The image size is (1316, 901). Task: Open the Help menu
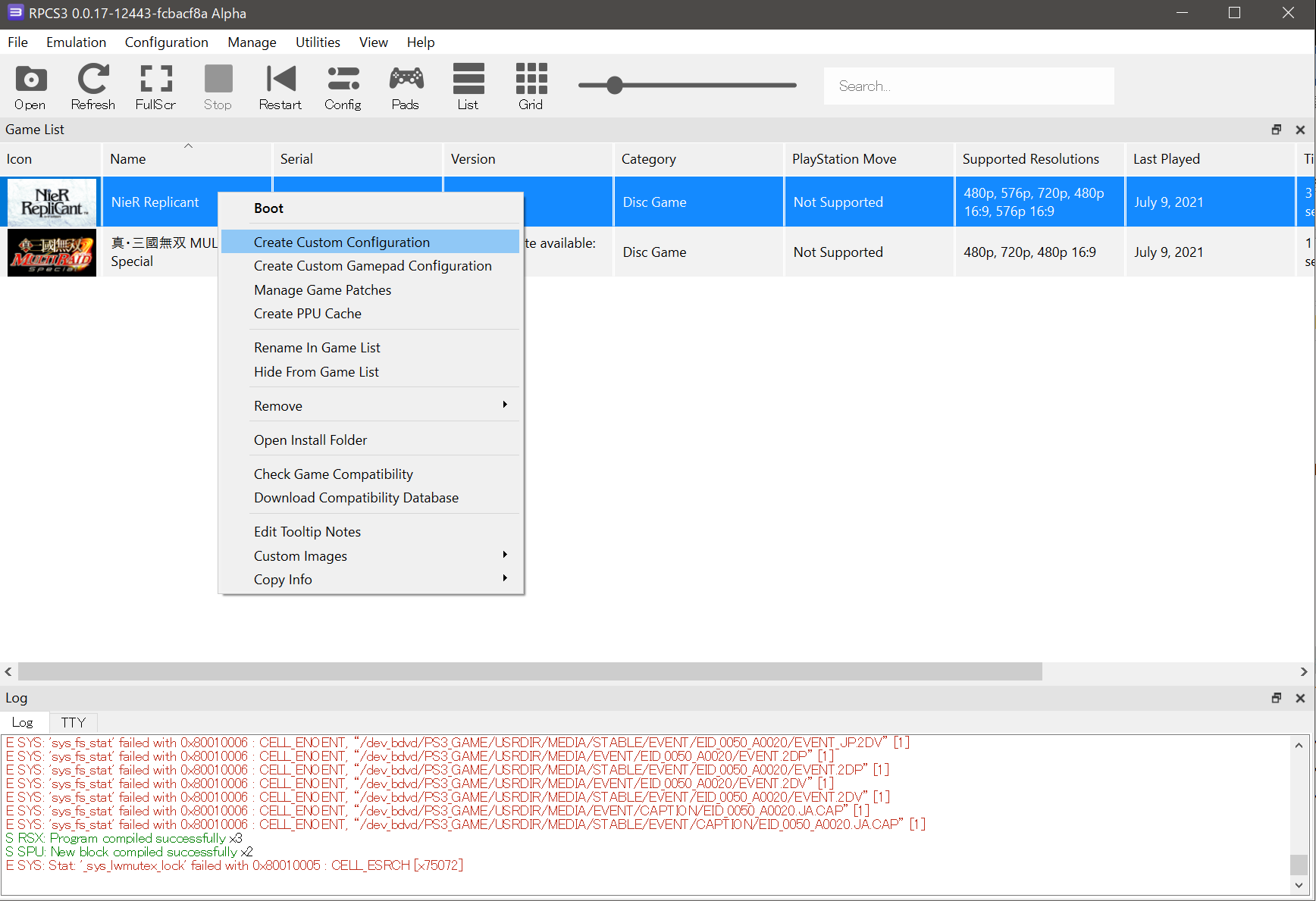(421, 42)
